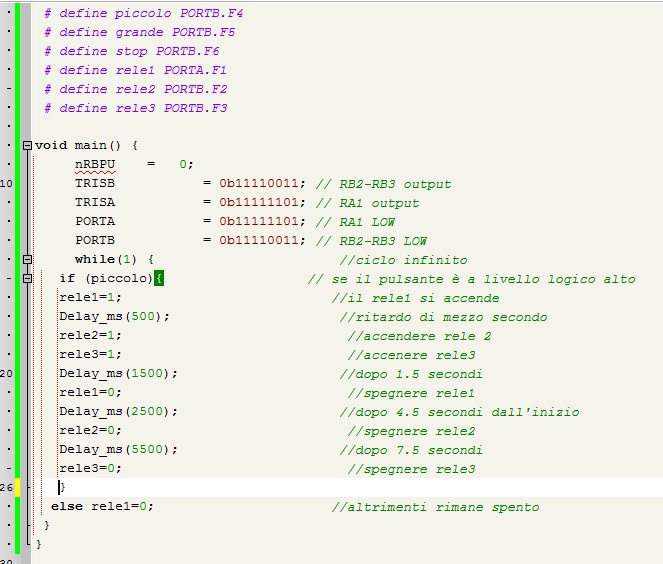Collapse the while(1) loop block
Viewport: 663px width, 564px height.
(x=27, y=260)
